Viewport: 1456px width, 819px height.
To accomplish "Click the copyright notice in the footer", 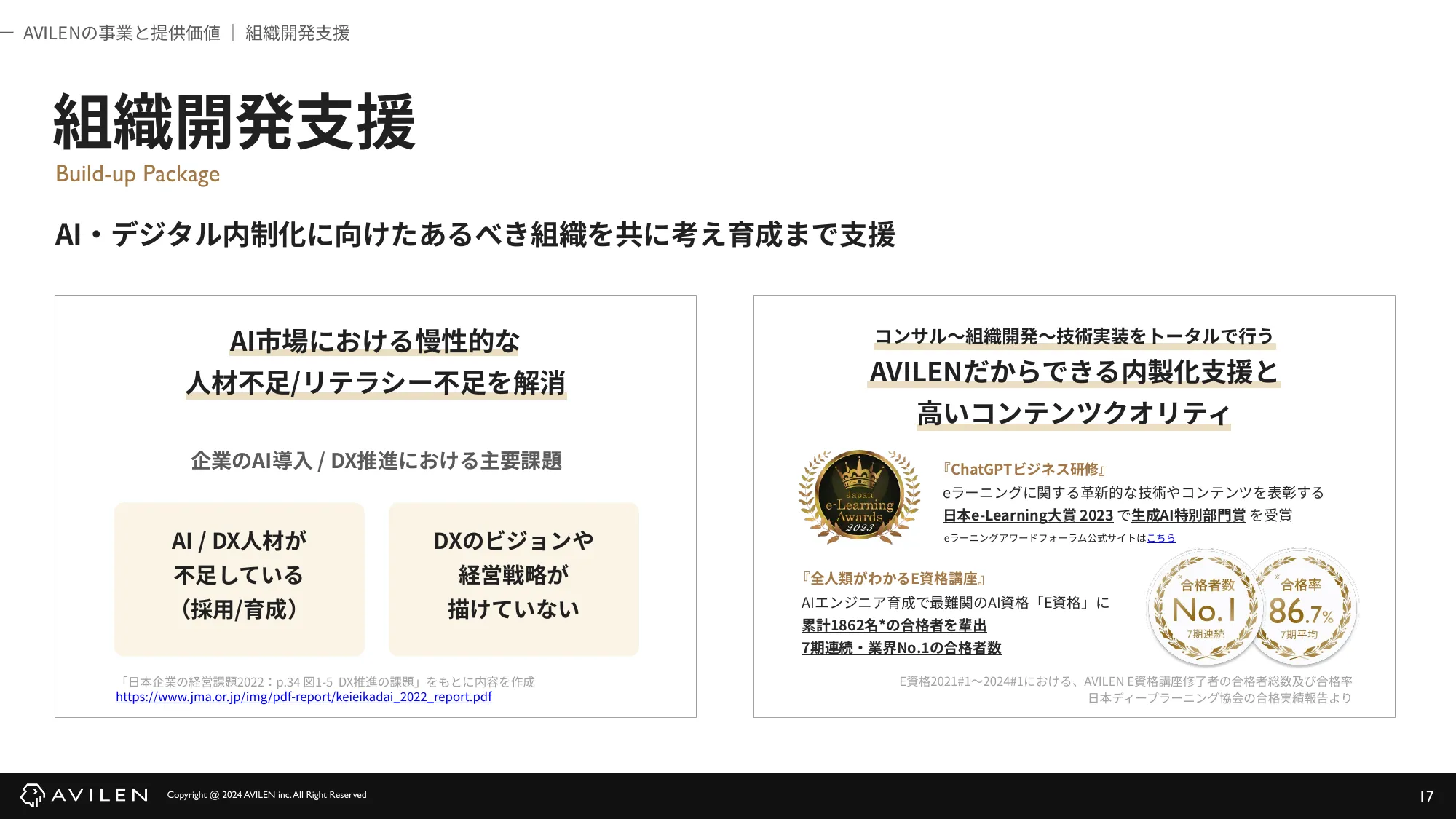I will click(267, 795).
